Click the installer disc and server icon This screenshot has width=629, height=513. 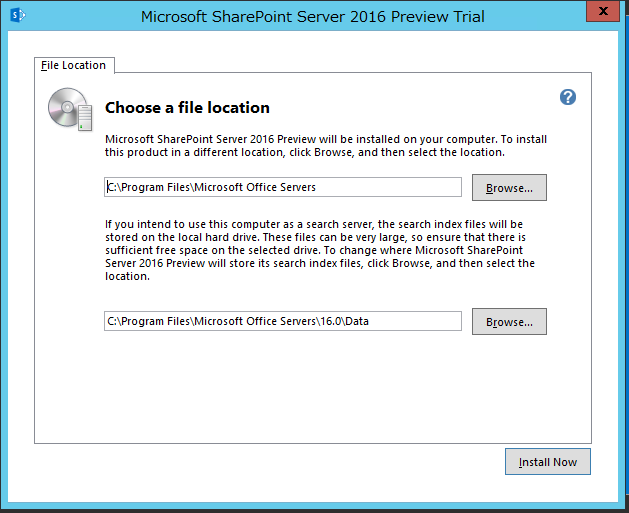[71, 109]
